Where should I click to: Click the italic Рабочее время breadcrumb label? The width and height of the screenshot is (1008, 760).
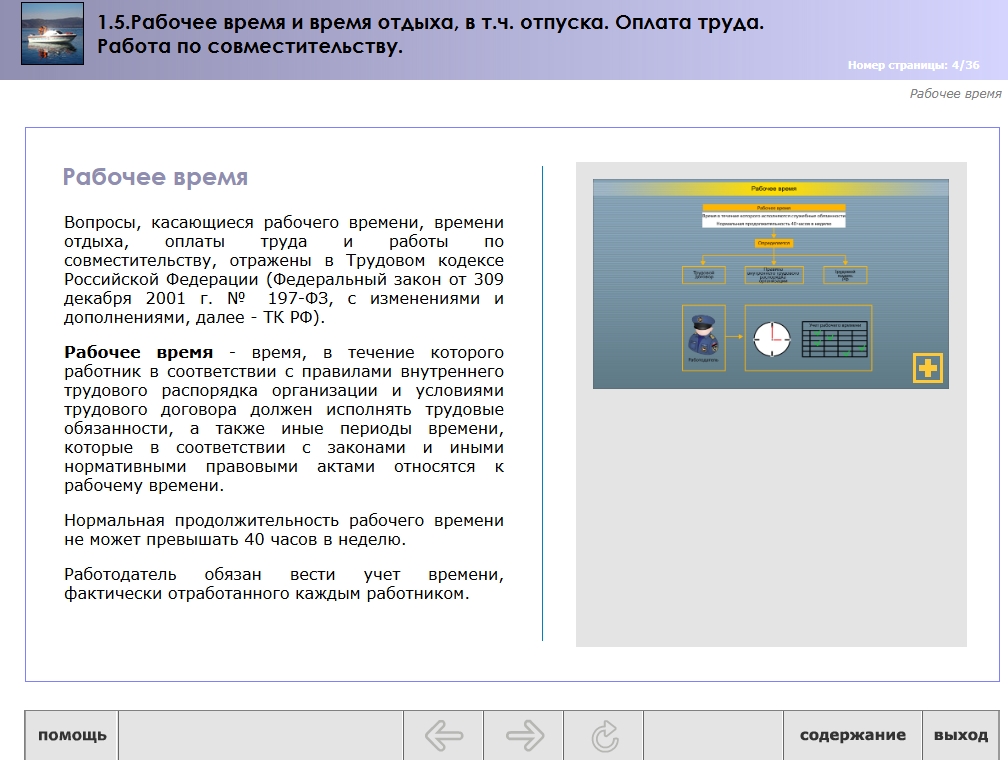pos(955,94)
